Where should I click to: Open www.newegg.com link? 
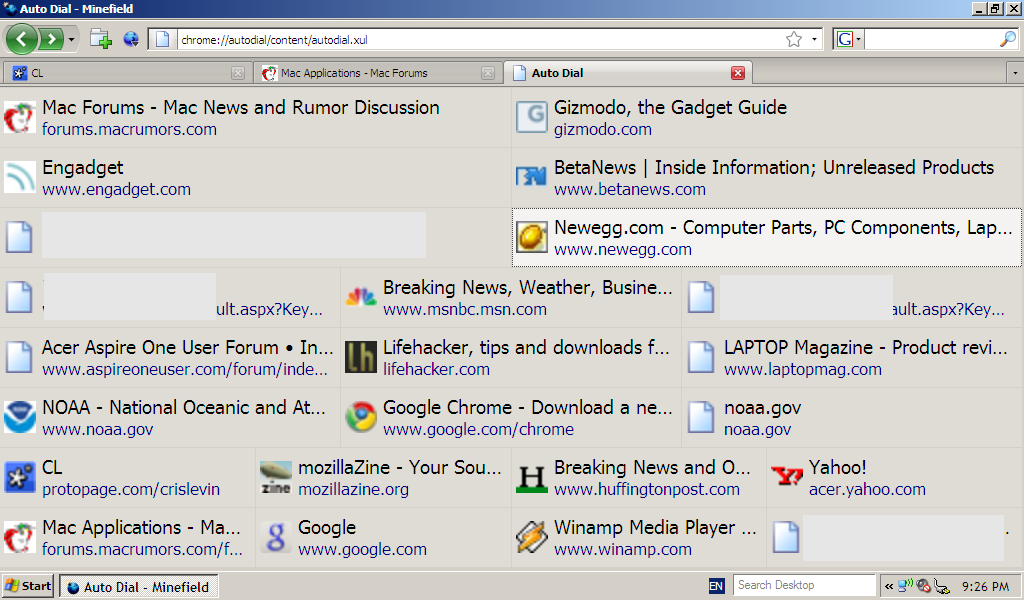pyautogui.click(x=622, y=249)
